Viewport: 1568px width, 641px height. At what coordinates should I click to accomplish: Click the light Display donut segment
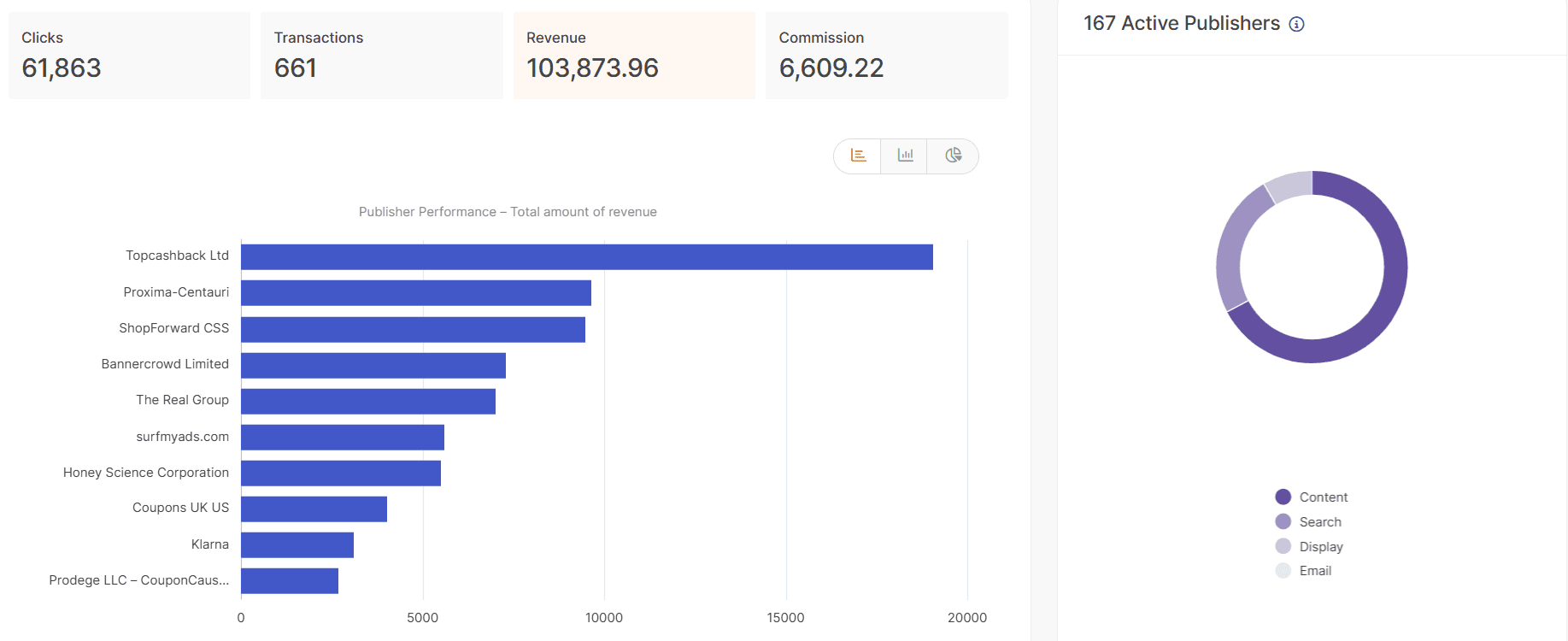(1290, 185)
